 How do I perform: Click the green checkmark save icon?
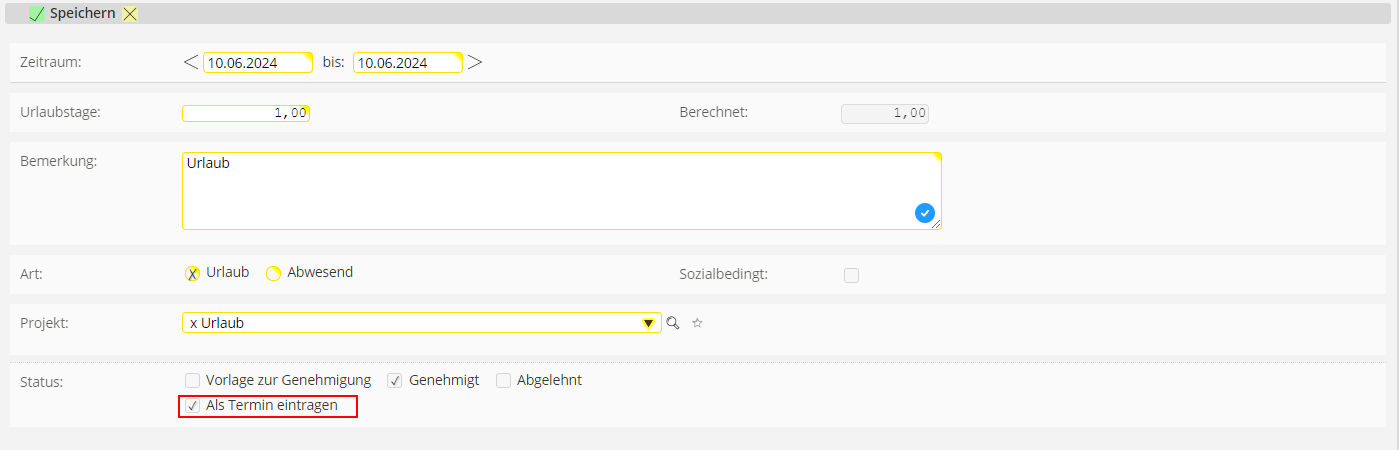point(37,14)
